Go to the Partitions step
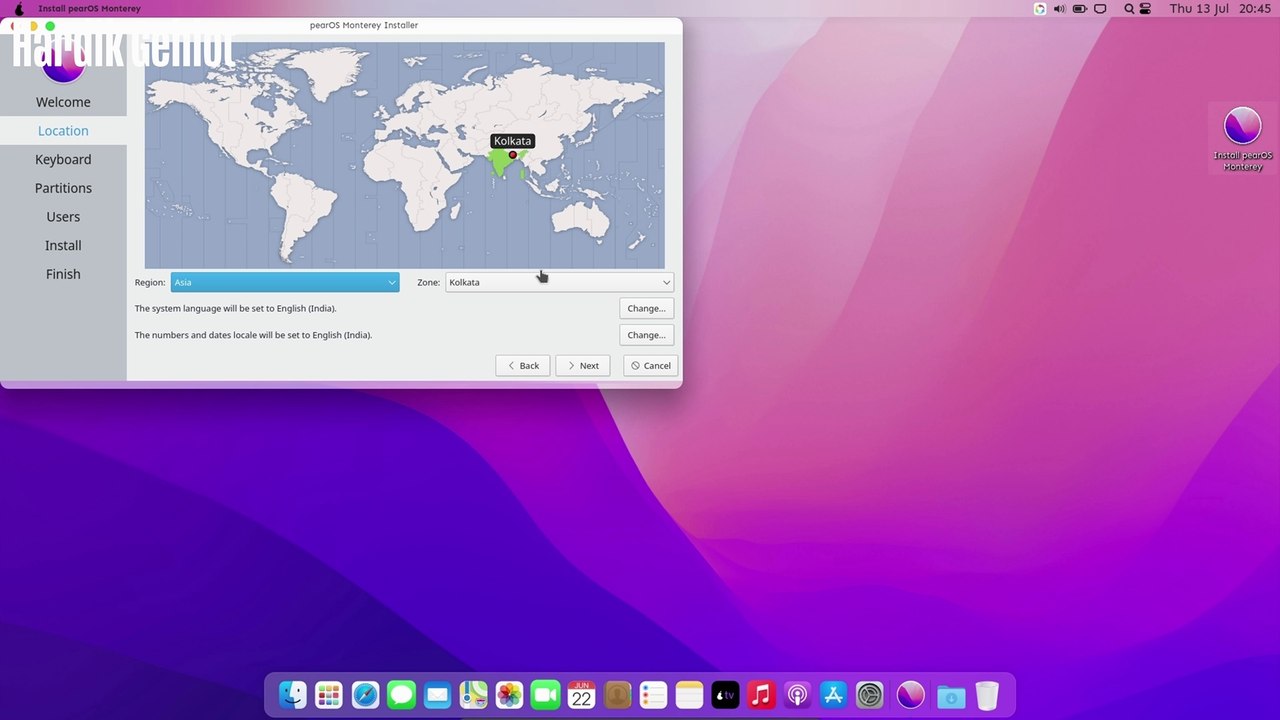The image size is (1280, 720). click(x=63, y=188)
